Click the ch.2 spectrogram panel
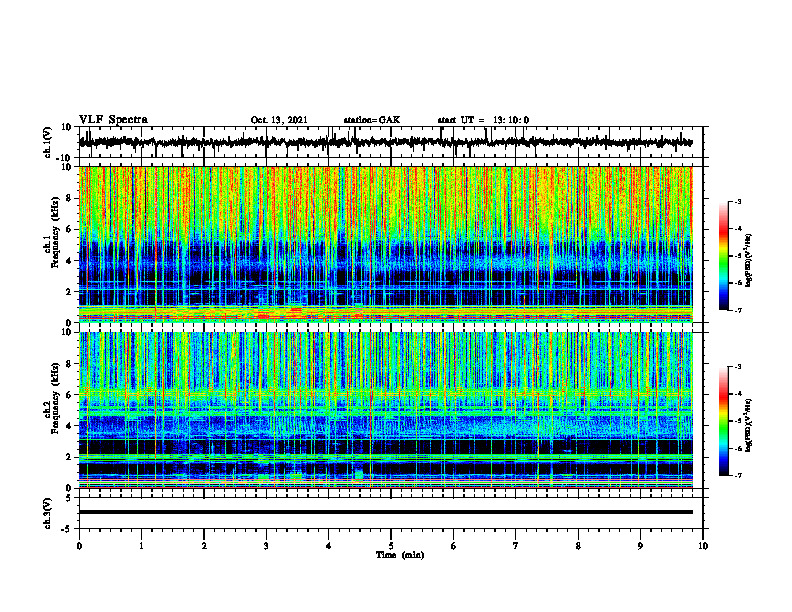The height and width of the screenshot is (612, 792). pyautogui.click(x=385, y=410)
